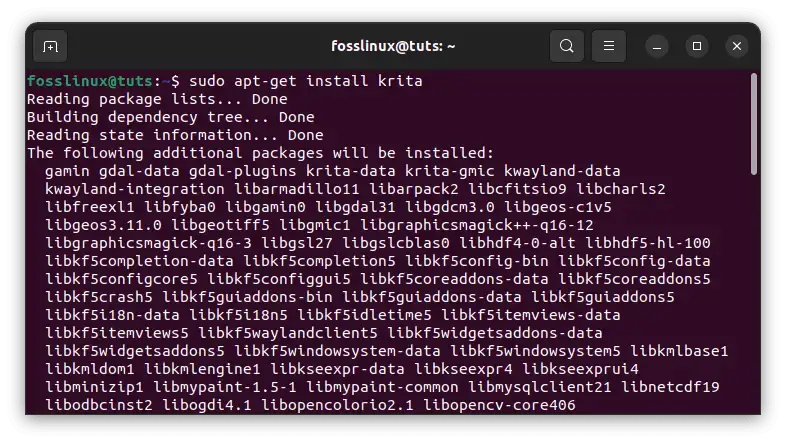Screen dimensions: 786x443
Task: Click the libhdf5-hl-100 package name
Action: click(x=648, y=243)
